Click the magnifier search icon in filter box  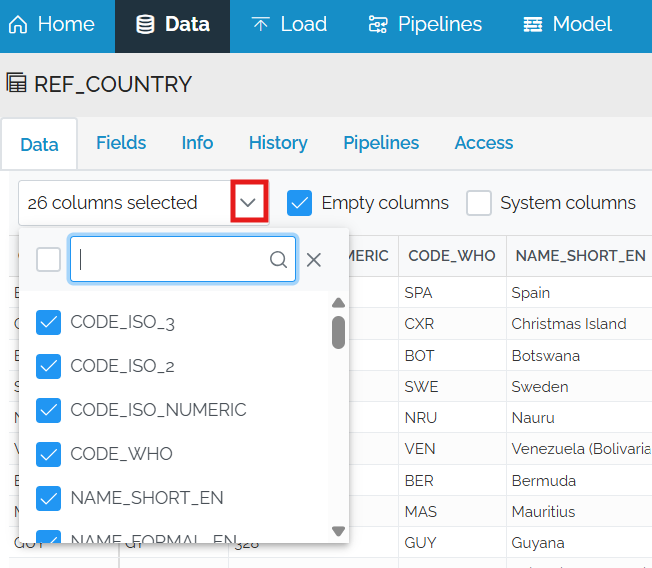point(278,259)
